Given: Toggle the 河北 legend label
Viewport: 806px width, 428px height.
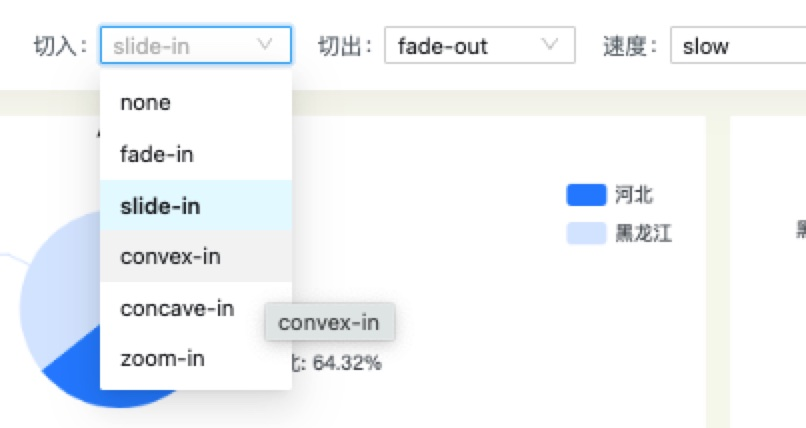Looking at the screenshot, I should click(x=634, y=195).
